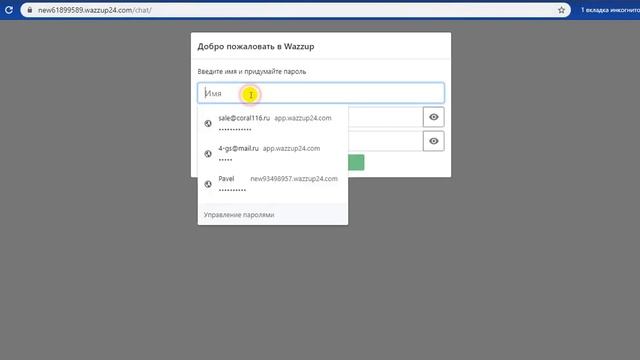Bookmark this page with the star icon
This screenshot has height=360, width=640.
(562, 10)
